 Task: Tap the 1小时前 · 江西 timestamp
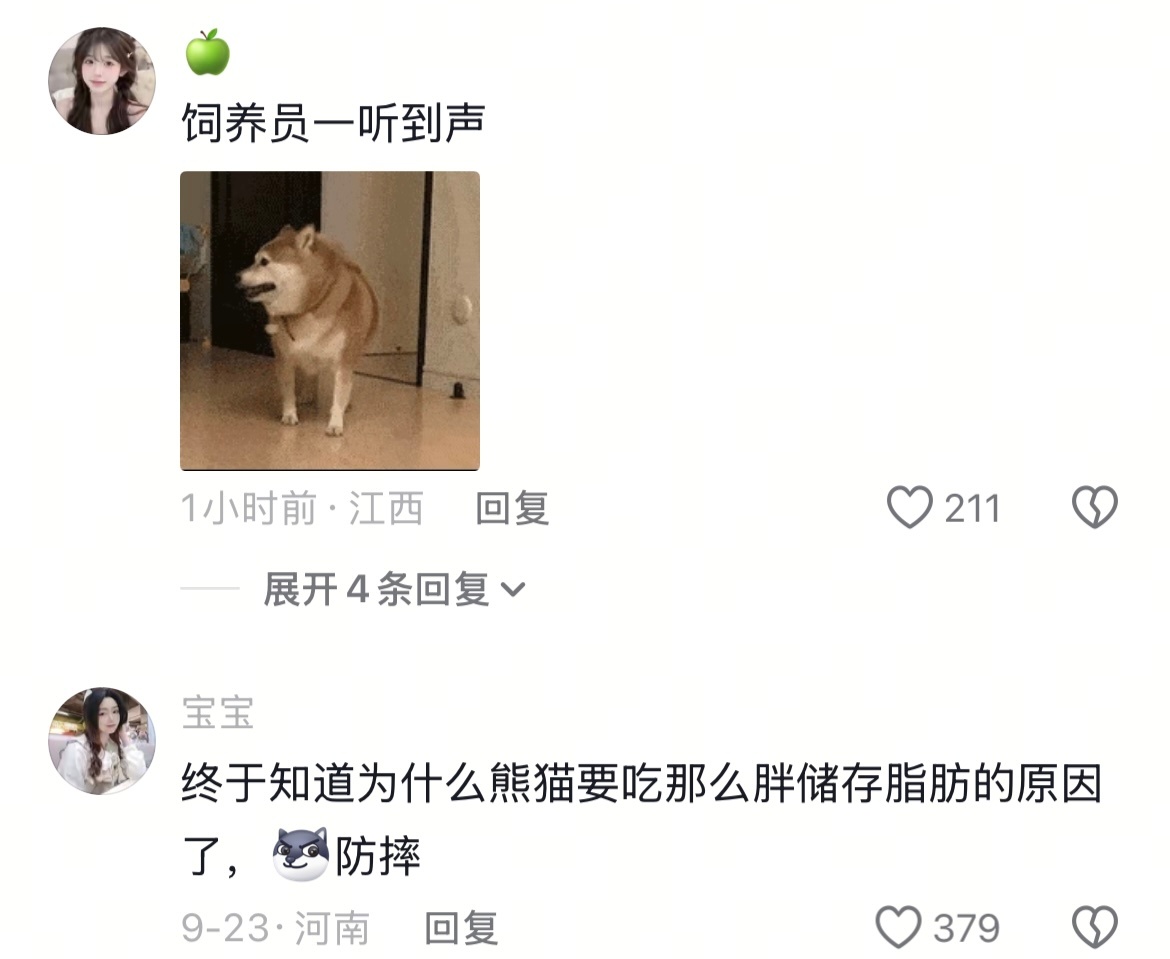302,508
